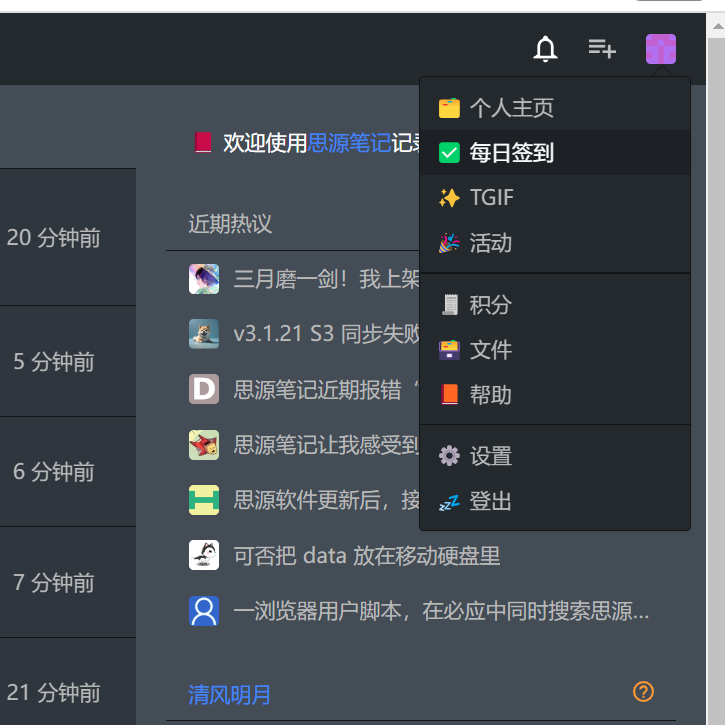Open post 一浏览器用户脚本，在必应中同时搜索思源
Screen dimensions: 725x725
click(x=441, y=611)
